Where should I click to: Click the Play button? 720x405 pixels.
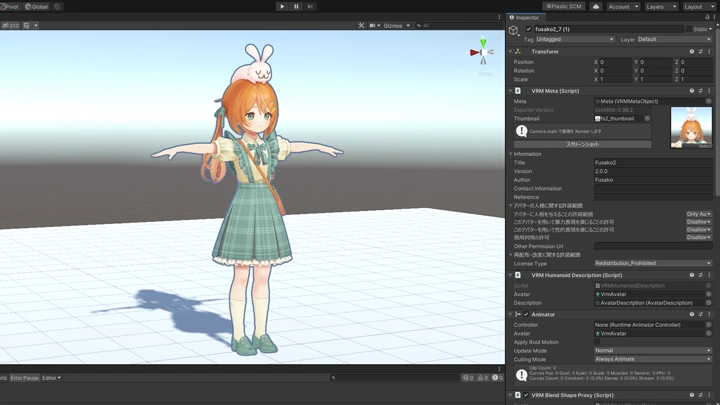(282, 6)
